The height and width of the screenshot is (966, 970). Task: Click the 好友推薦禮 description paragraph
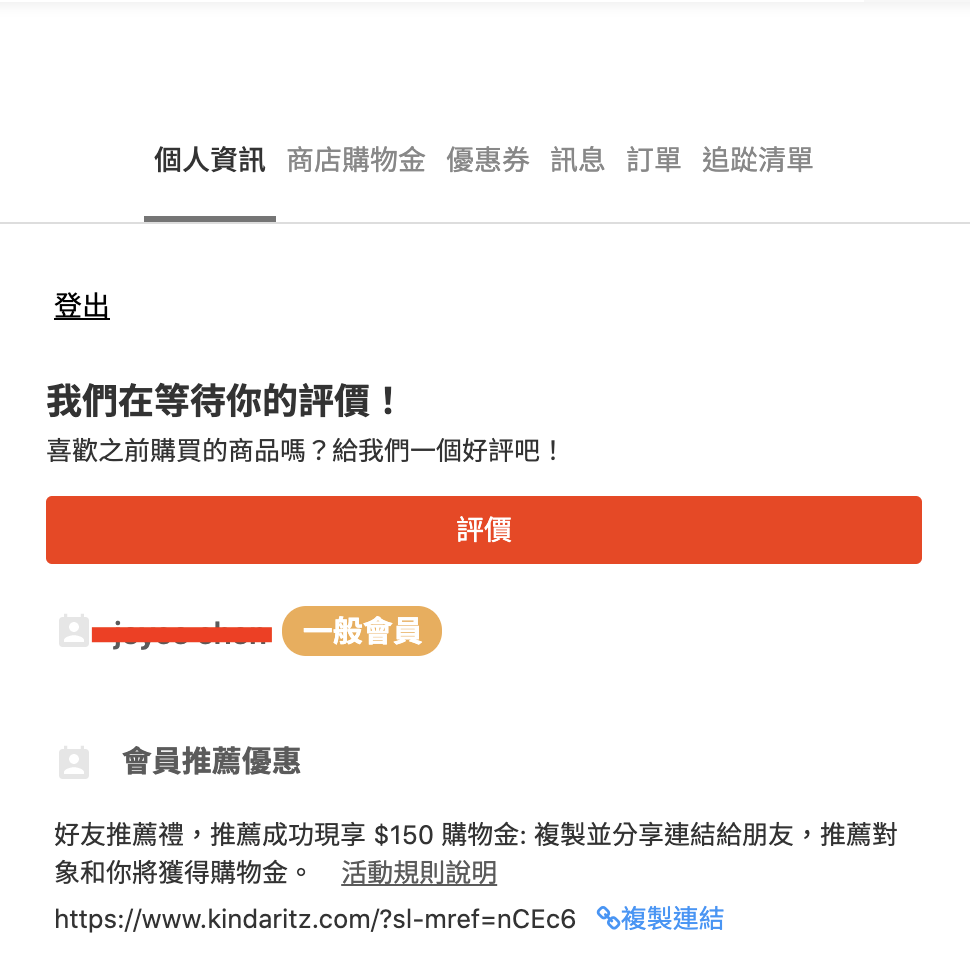475,835
